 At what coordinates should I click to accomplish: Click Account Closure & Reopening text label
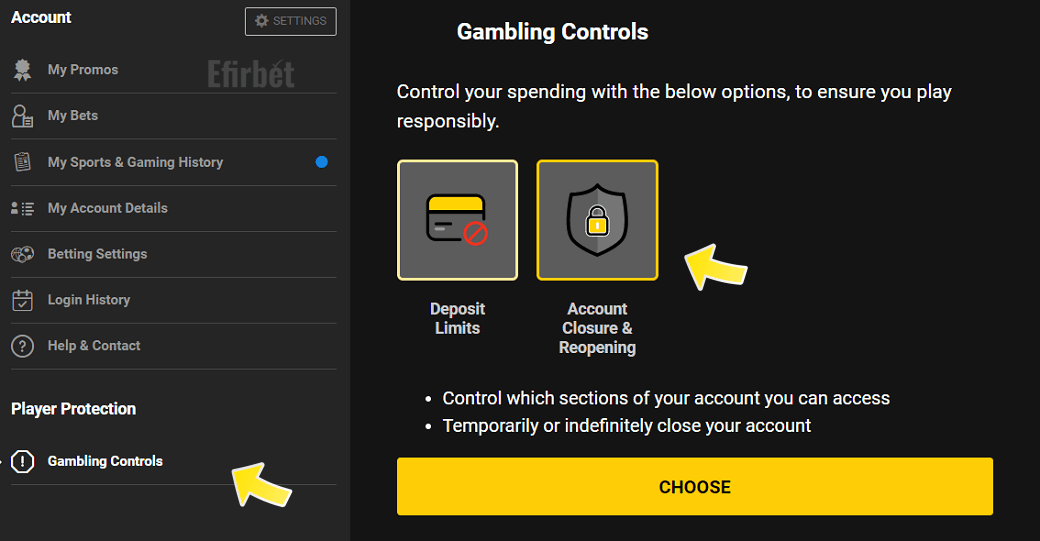point(598,328)
